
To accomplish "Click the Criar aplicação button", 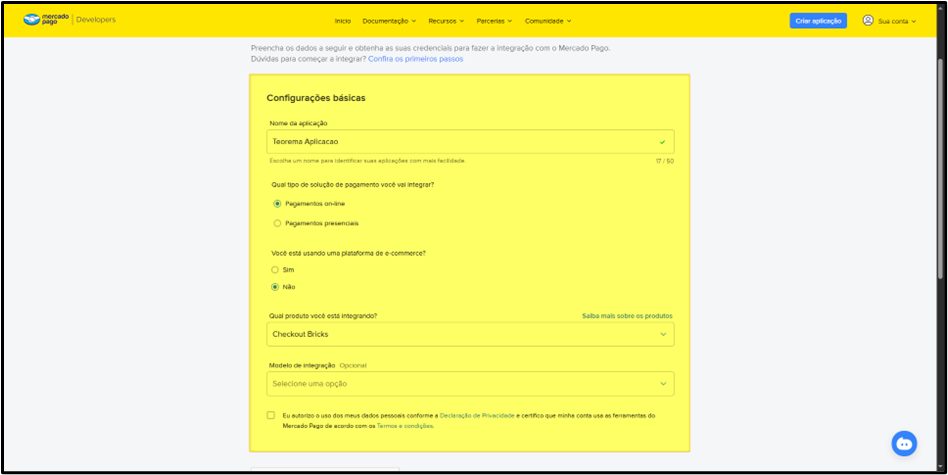I will pos(818,21).
